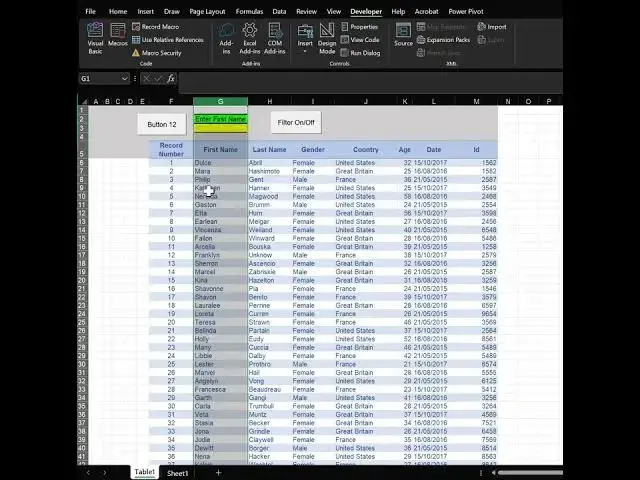Click the Insert Function fx icon
This screenshot has height=480, width=640.
[171, 78]
